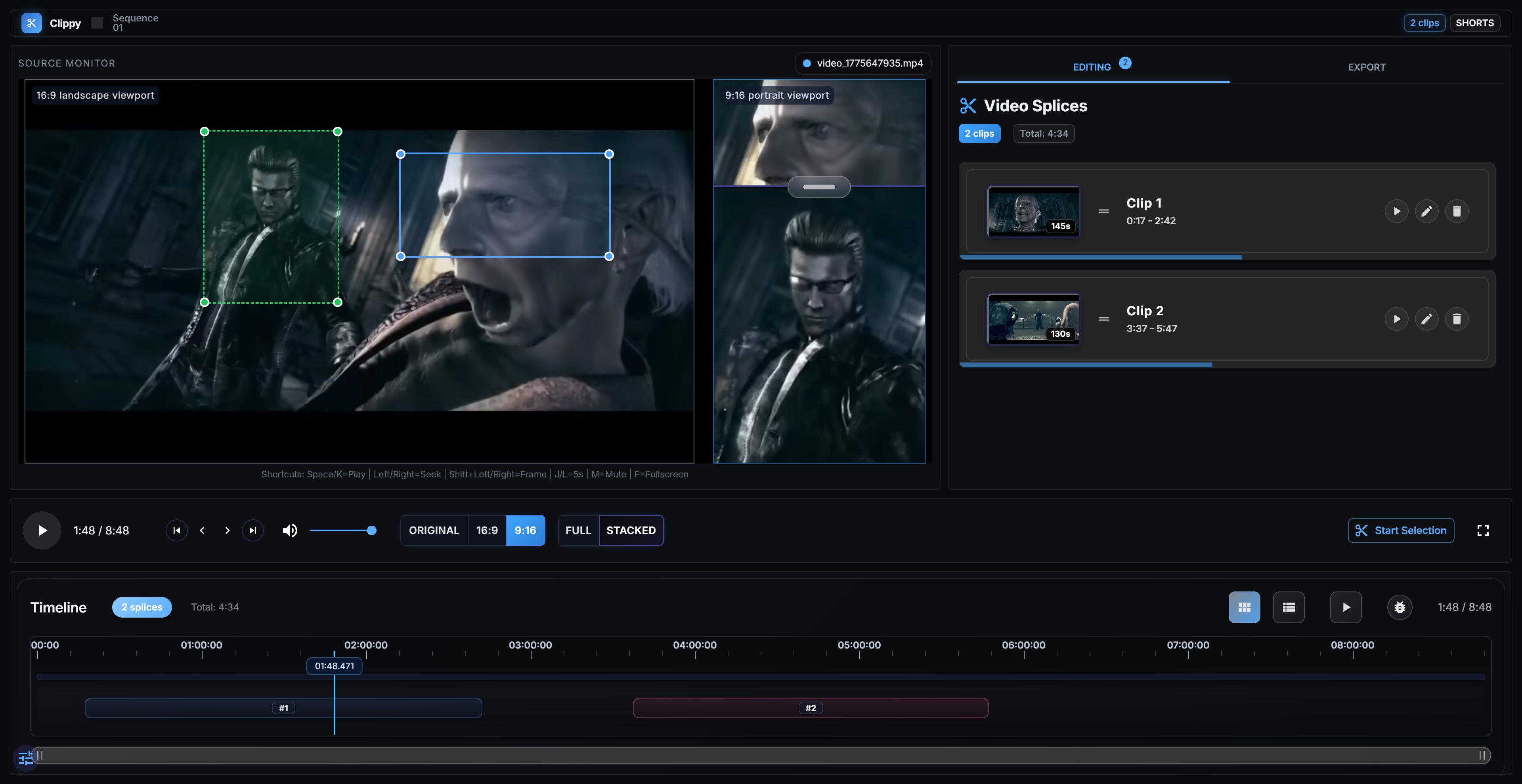The image size is (1522, 784).
Task: Mute audio via speaker icon
Action: coord(289,530)
